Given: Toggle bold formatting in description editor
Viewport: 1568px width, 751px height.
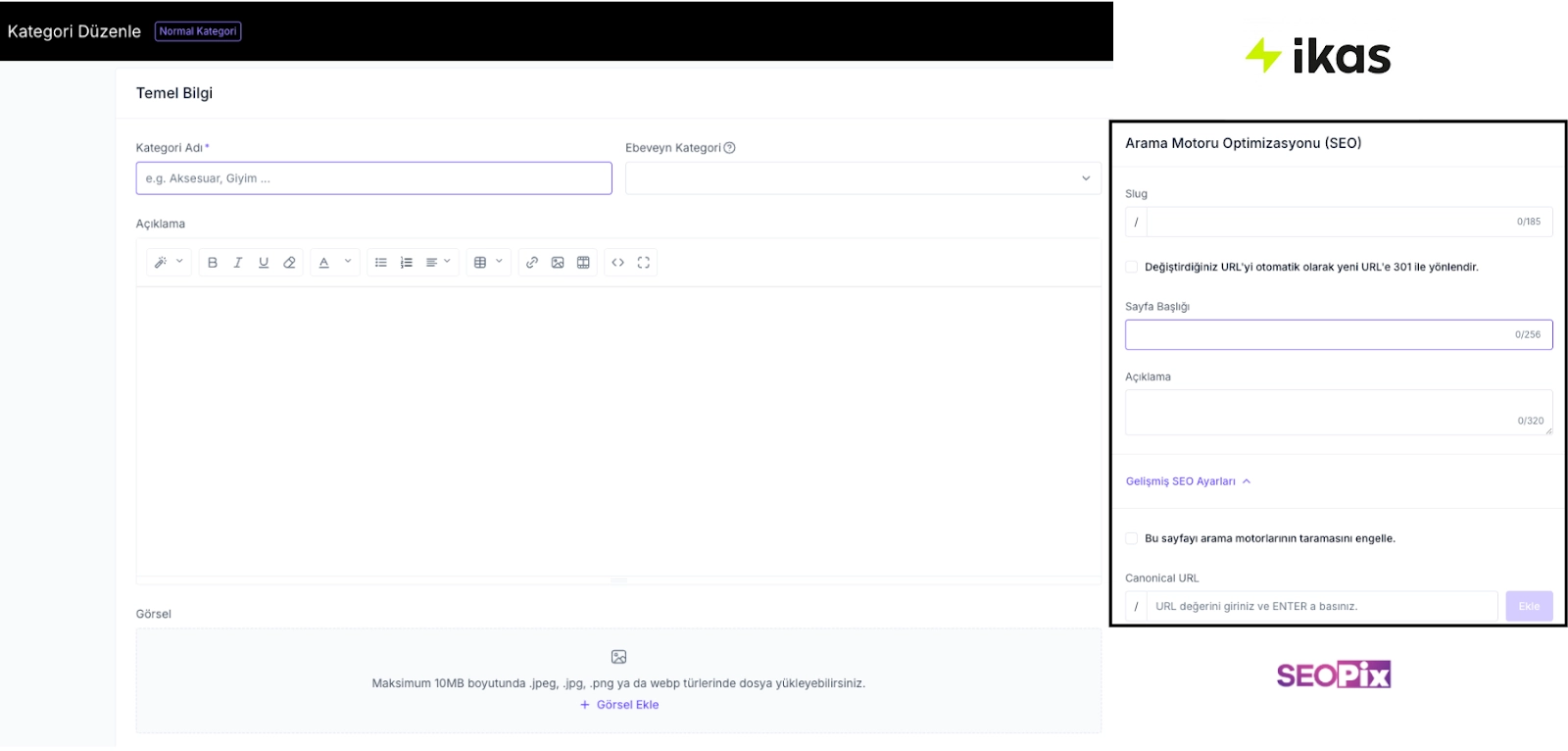Looking at the screenshot, I should coord(213,263).
